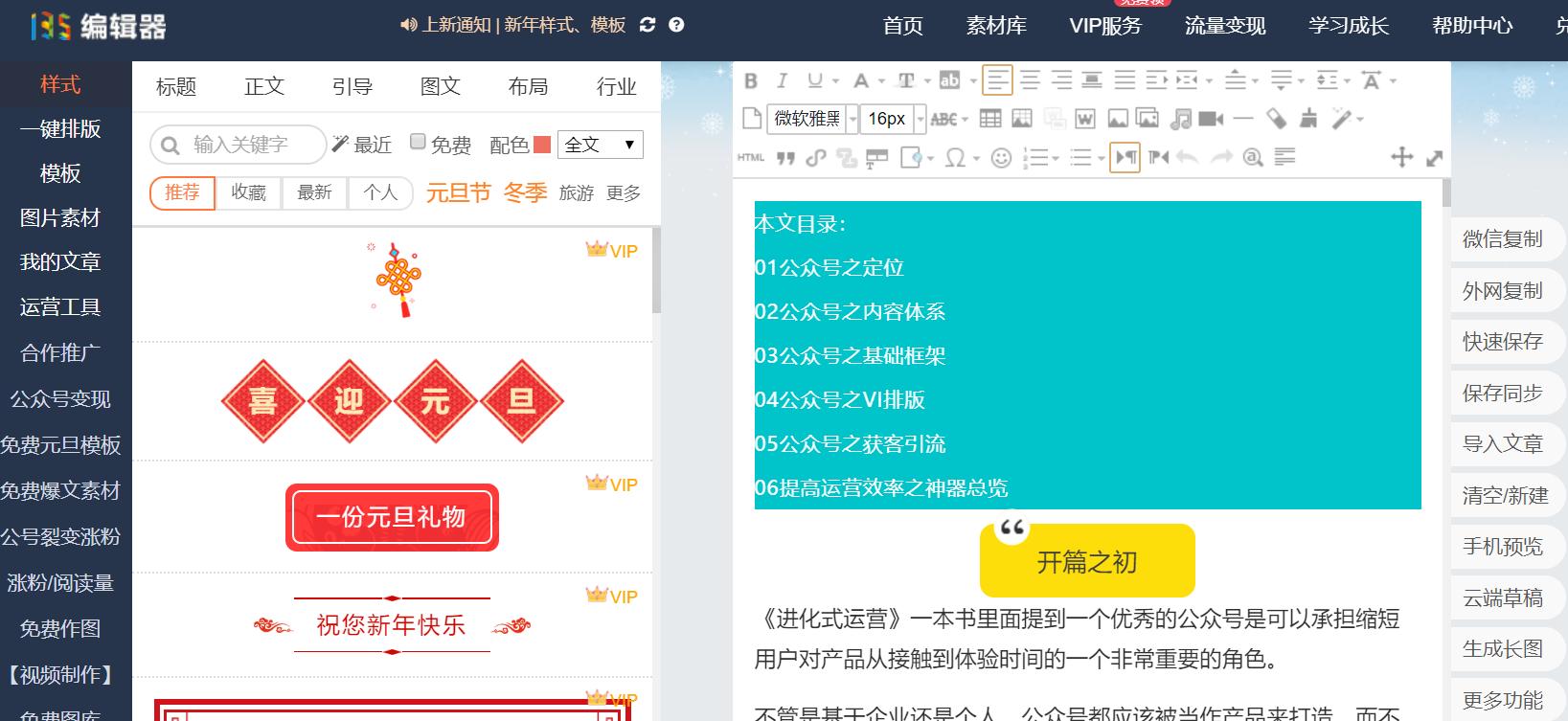Switch to the 标题 style tab

pos(176,87)
